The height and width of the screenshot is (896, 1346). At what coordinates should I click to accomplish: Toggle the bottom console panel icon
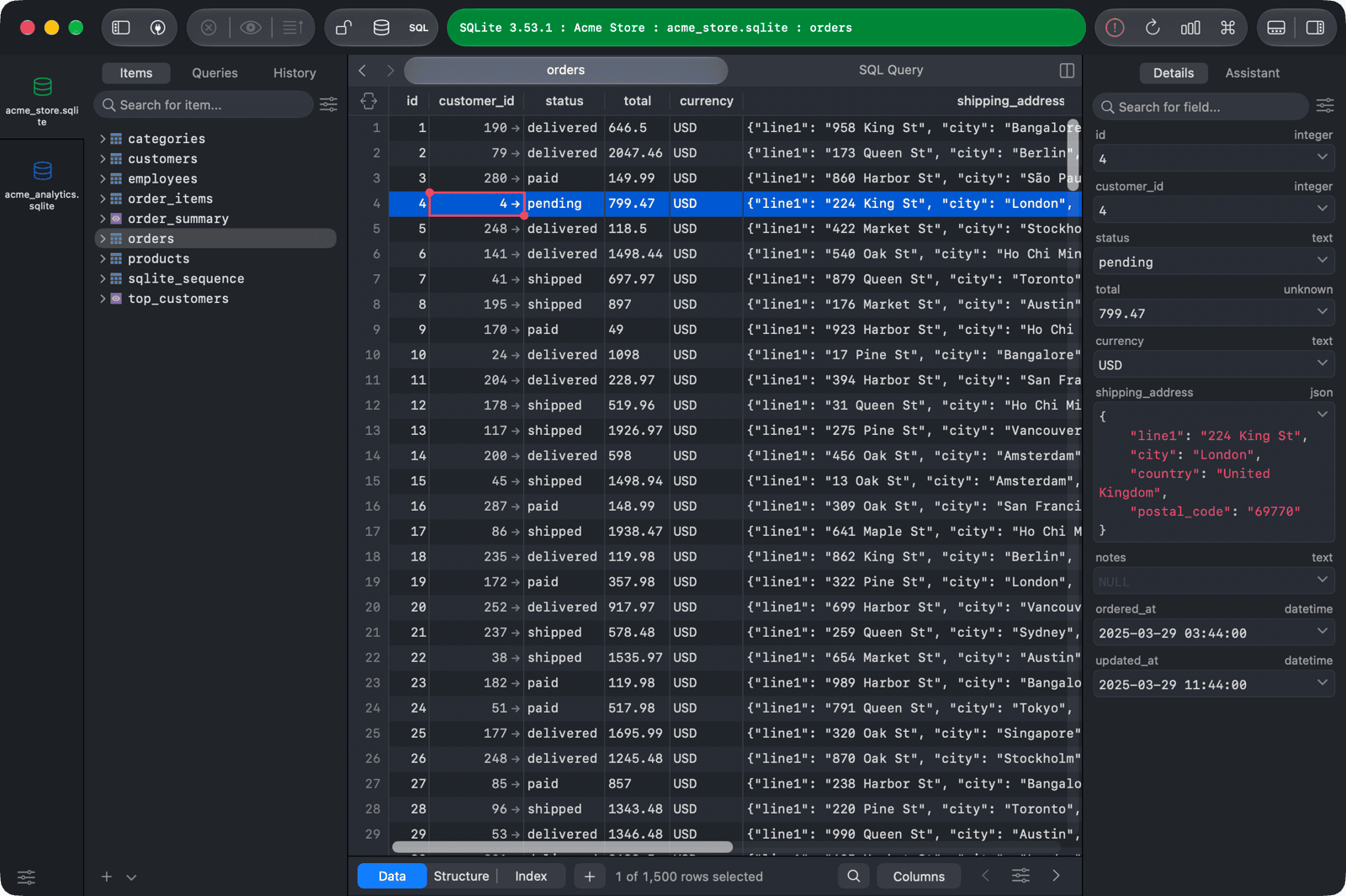1276,28
